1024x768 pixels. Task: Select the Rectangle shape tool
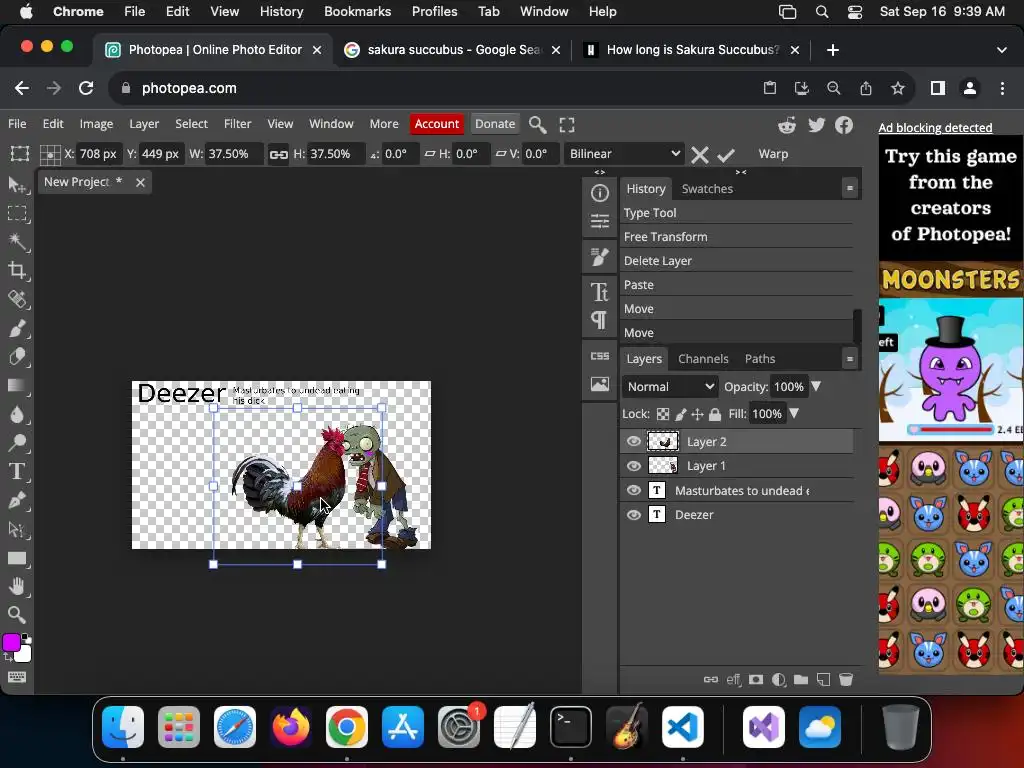(x=17, y=558)
